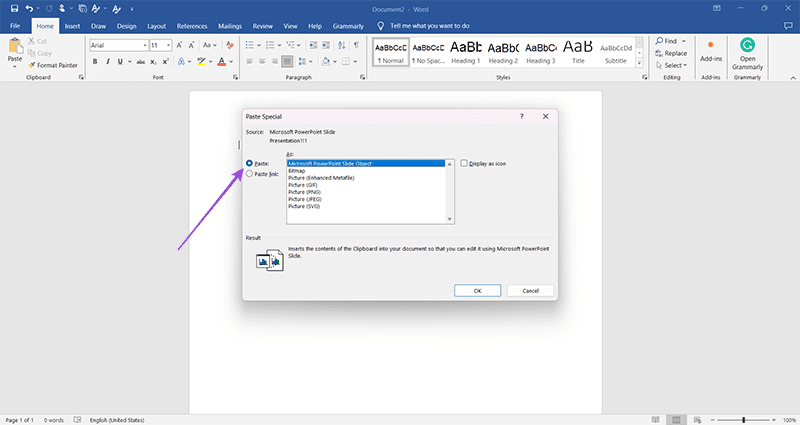Select Microsoft PowerPoint Slide Object in list
This screenshot has width=800, height=425.
point(366,163)
